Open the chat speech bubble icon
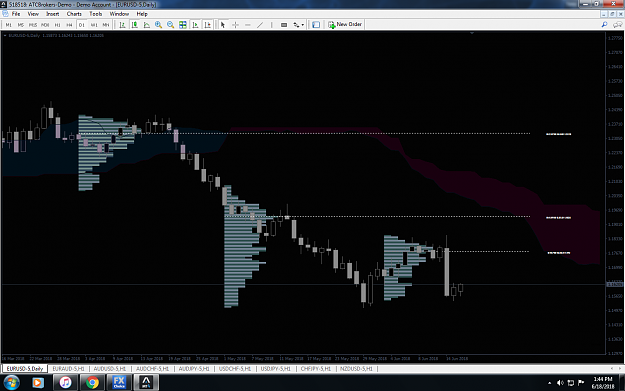625x391 pixels. point(617,25)
